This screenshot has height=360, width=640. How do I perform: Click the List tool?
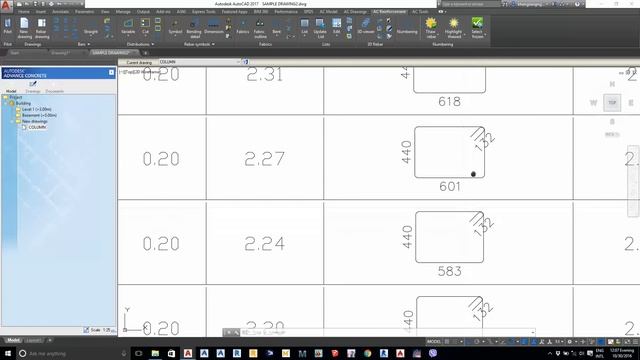point(304,27)
